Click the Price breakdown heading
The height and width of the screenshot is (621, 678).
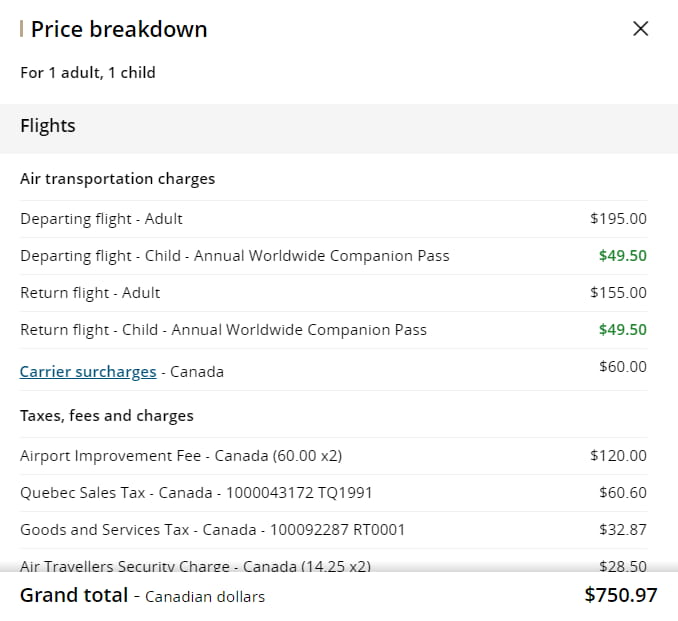tap(119, 30)
